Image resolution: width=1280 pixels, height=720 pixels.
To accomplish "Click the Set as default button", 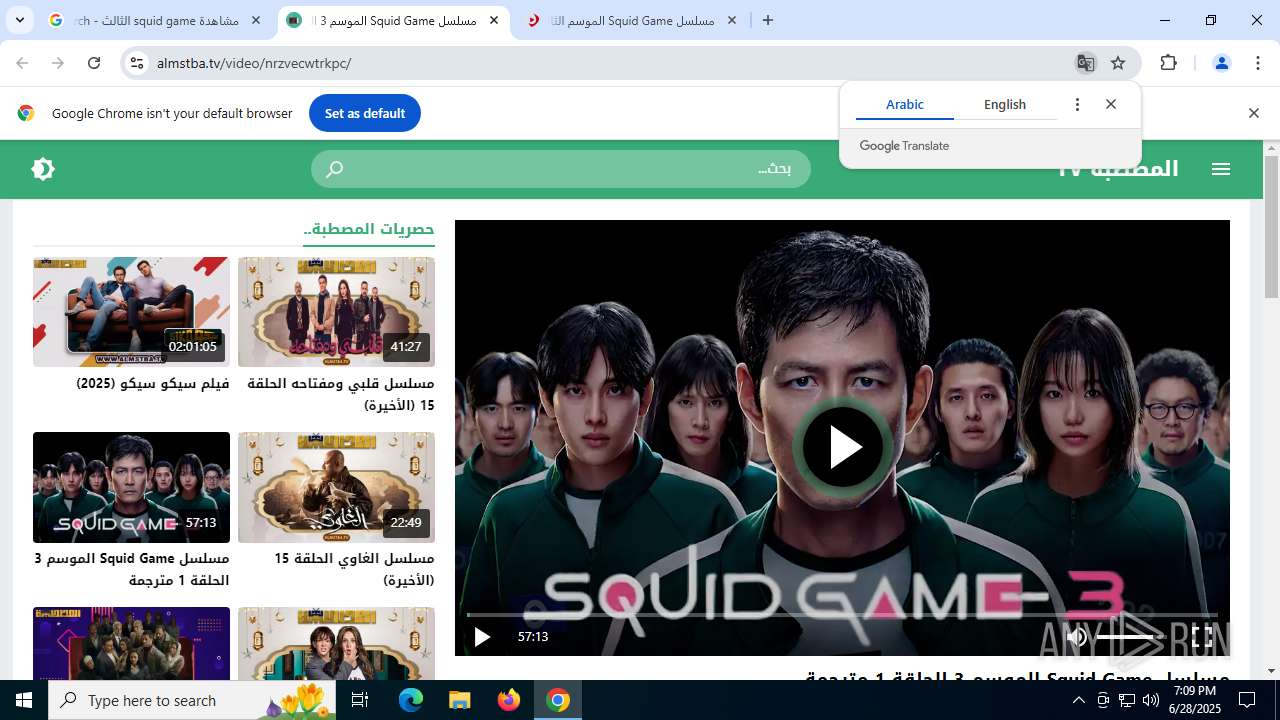I will coord(365,113).
